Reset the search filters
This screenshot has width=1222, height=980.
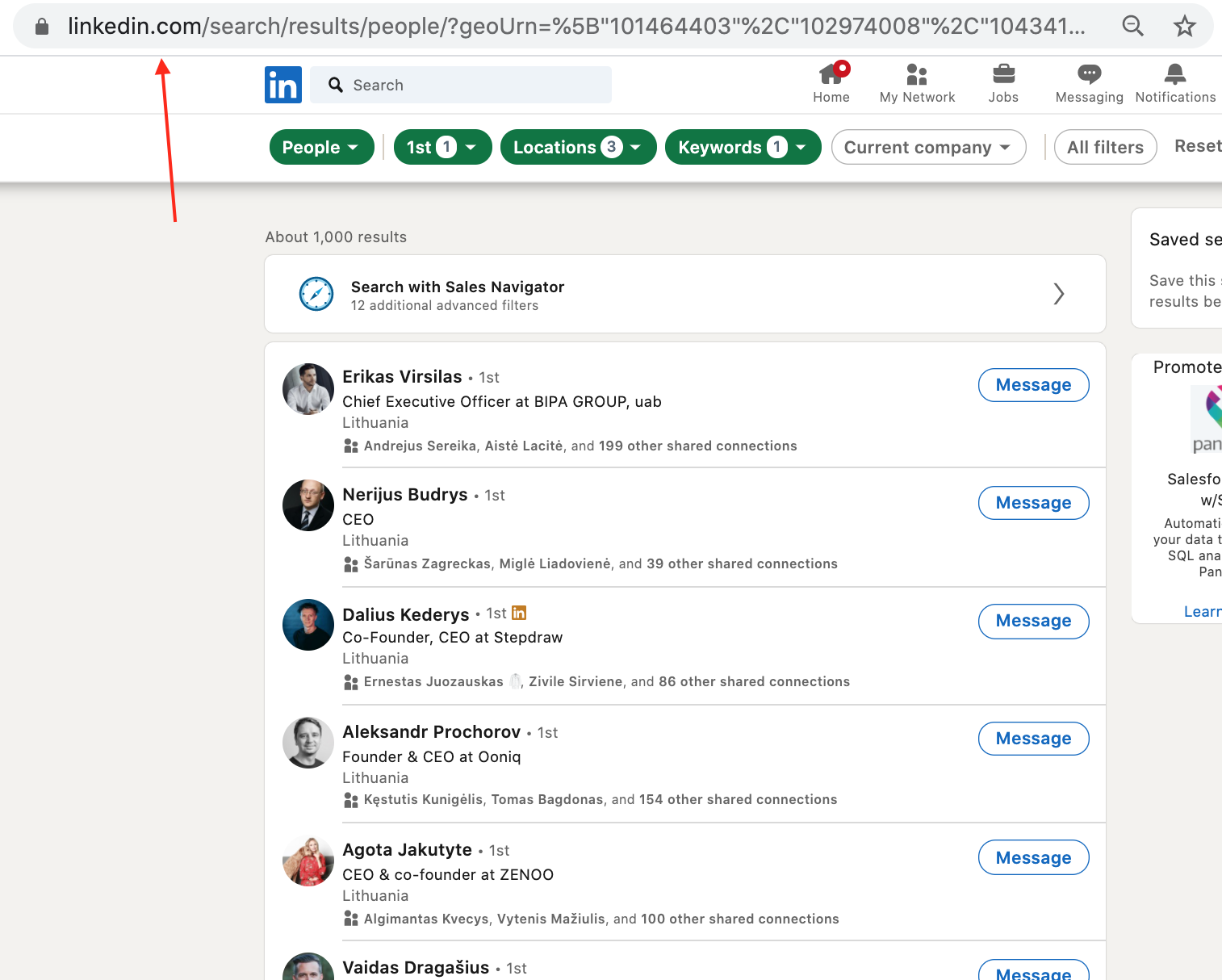click(x=1198, y=146)
